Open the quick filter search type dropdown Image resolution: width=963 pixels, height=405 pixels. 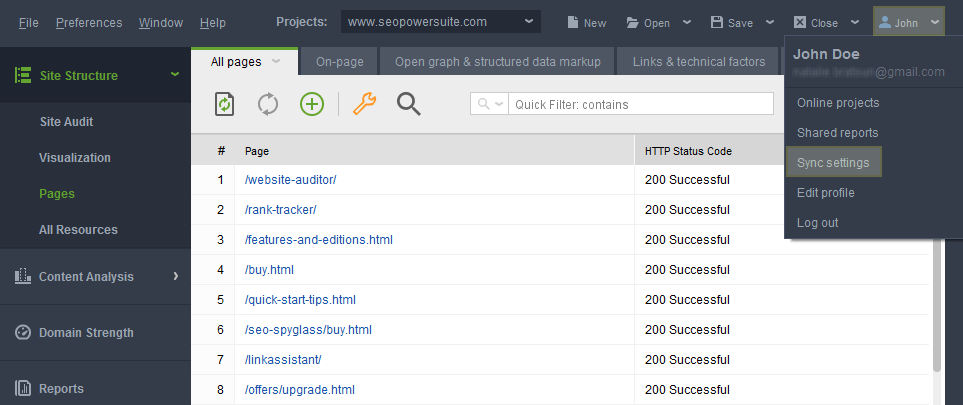point(489,104)
